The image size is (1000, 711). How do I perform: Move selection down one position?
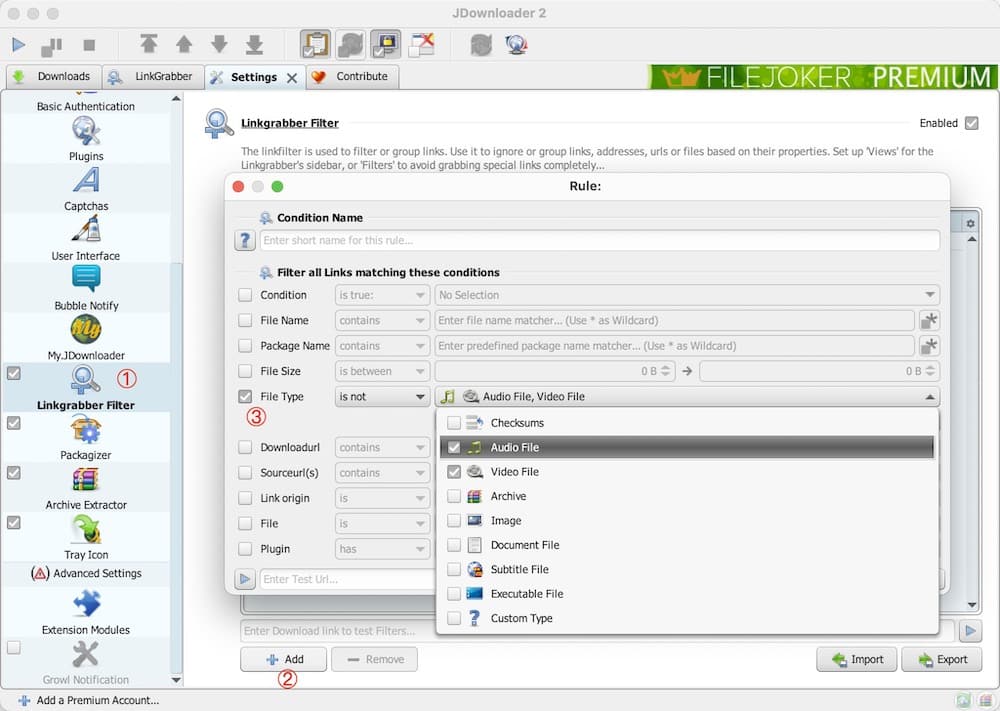pyautogui.click(x=219, y=44)
